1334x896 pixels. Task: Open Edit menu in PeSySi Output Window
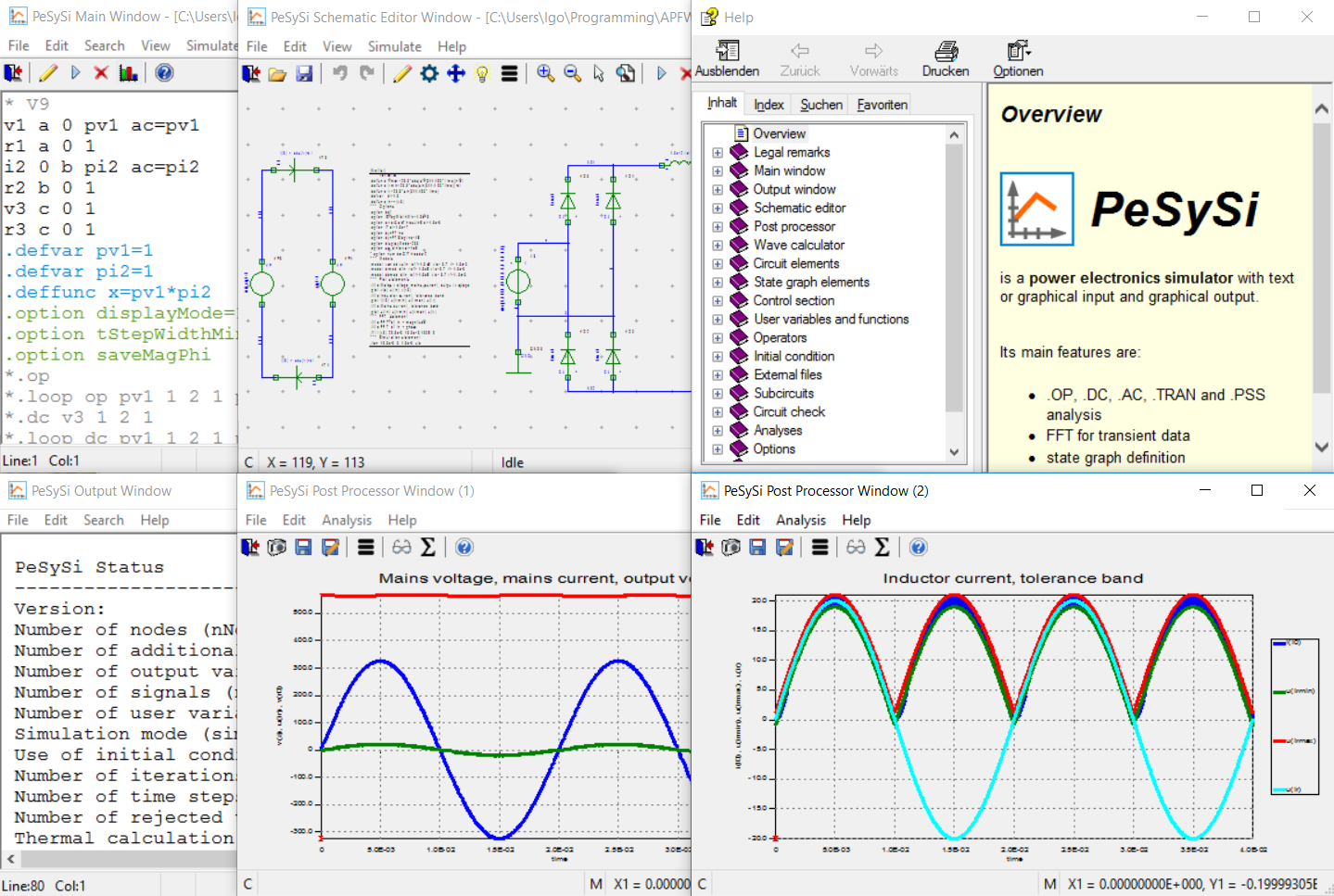coord(56,520)
